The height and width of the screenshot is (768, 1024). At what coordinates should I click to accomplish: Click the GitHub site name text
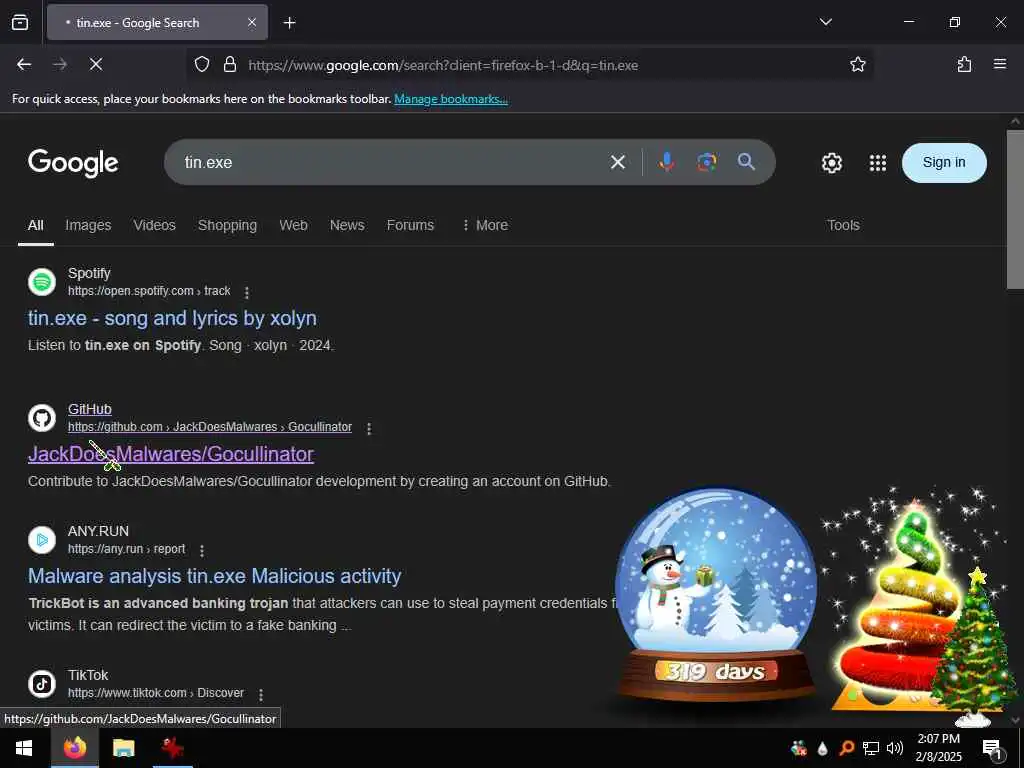pos(89,409)
